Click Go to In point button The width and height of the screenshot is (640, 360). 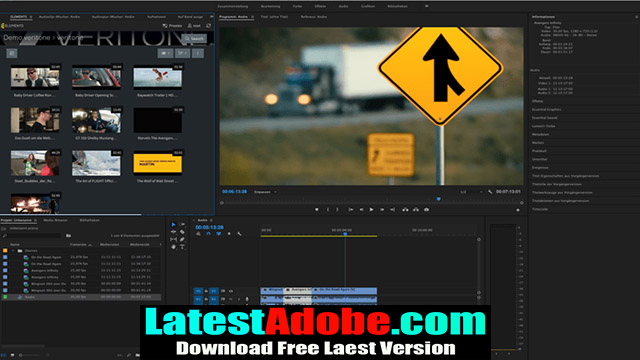click(x=351, y=210)
